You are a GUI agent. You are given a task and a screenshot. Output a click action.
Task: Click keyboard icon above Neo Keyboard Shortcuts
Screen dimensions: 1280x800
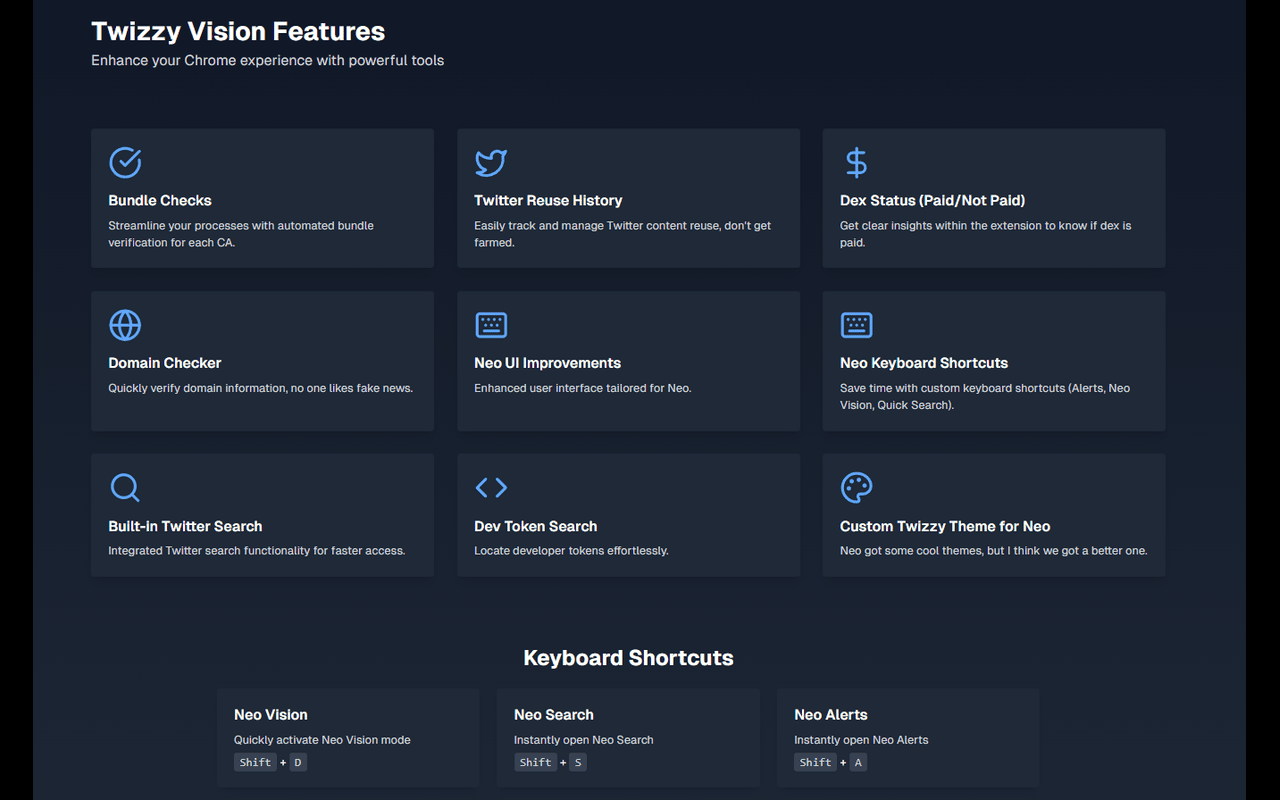click(856, 325)
